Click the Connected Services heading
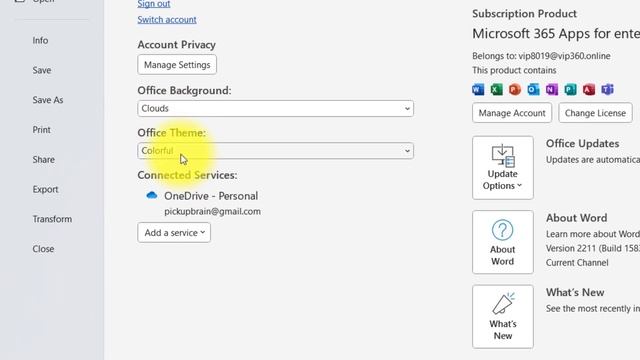The width and height of the screenshot is (640, 360). pos(187,175)
